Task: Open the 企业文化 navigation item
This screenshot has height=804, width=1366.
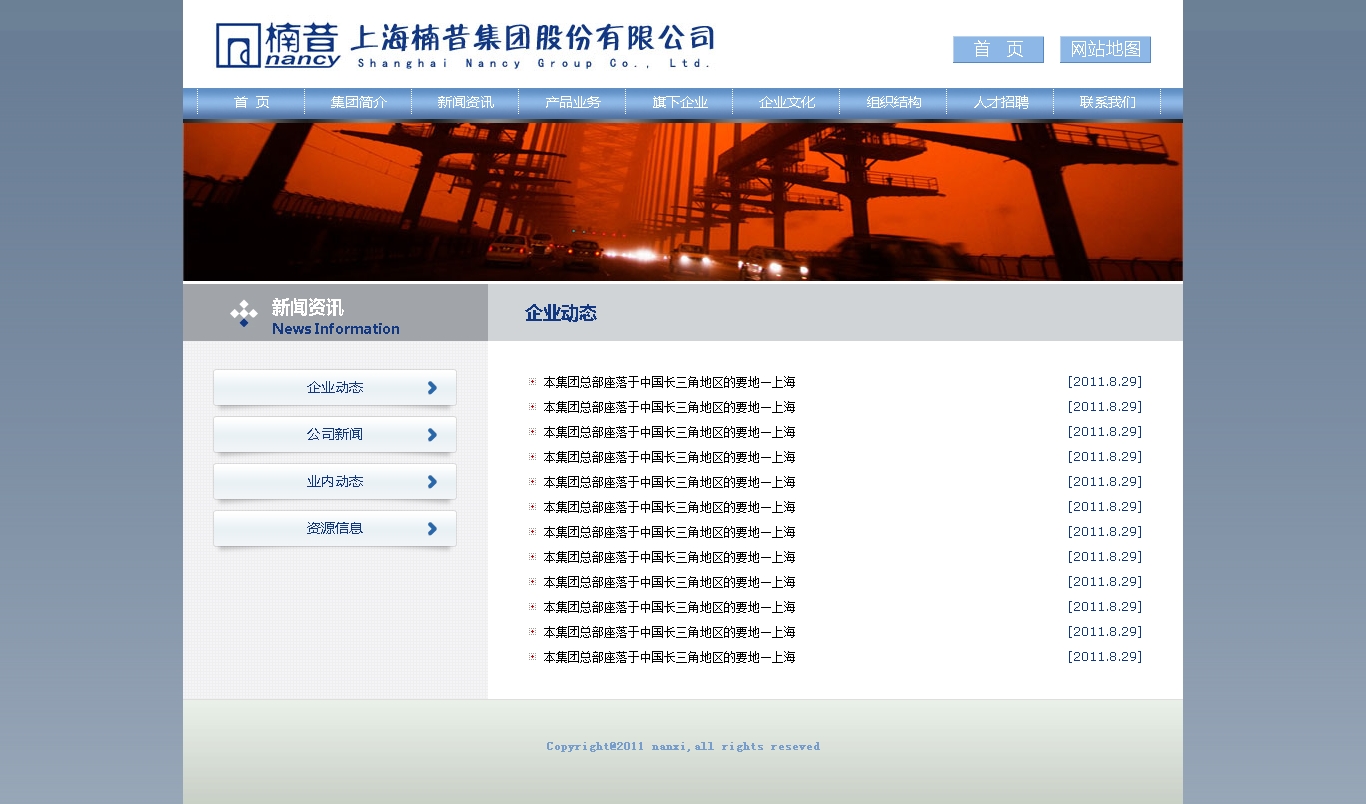Action: (x=786, y=102)
